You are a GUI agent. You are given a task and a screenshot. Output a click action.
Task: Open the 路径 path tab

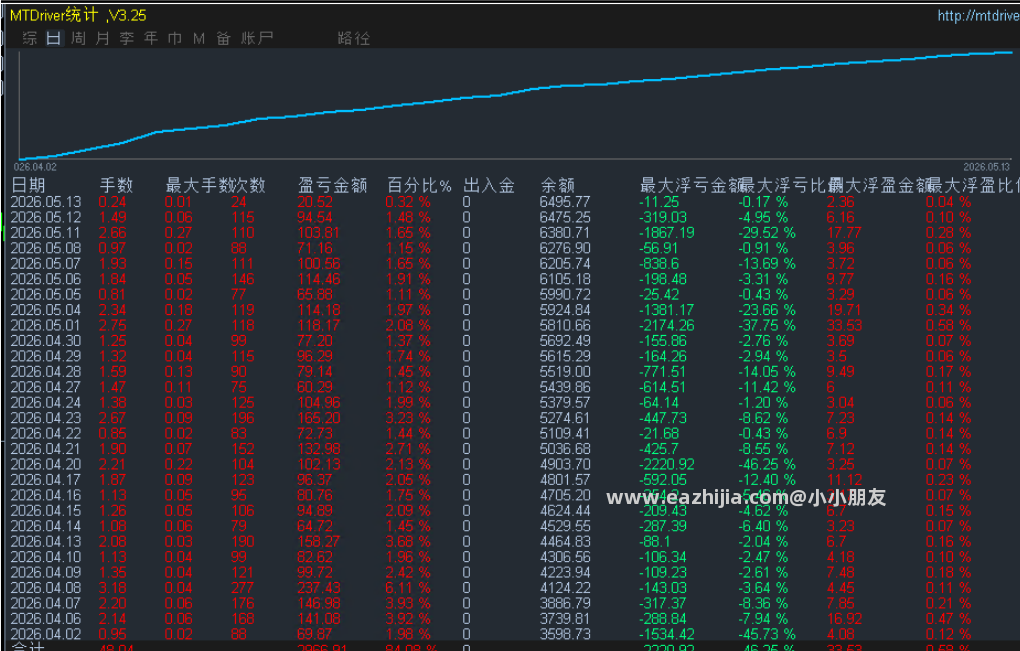point(354,38)
